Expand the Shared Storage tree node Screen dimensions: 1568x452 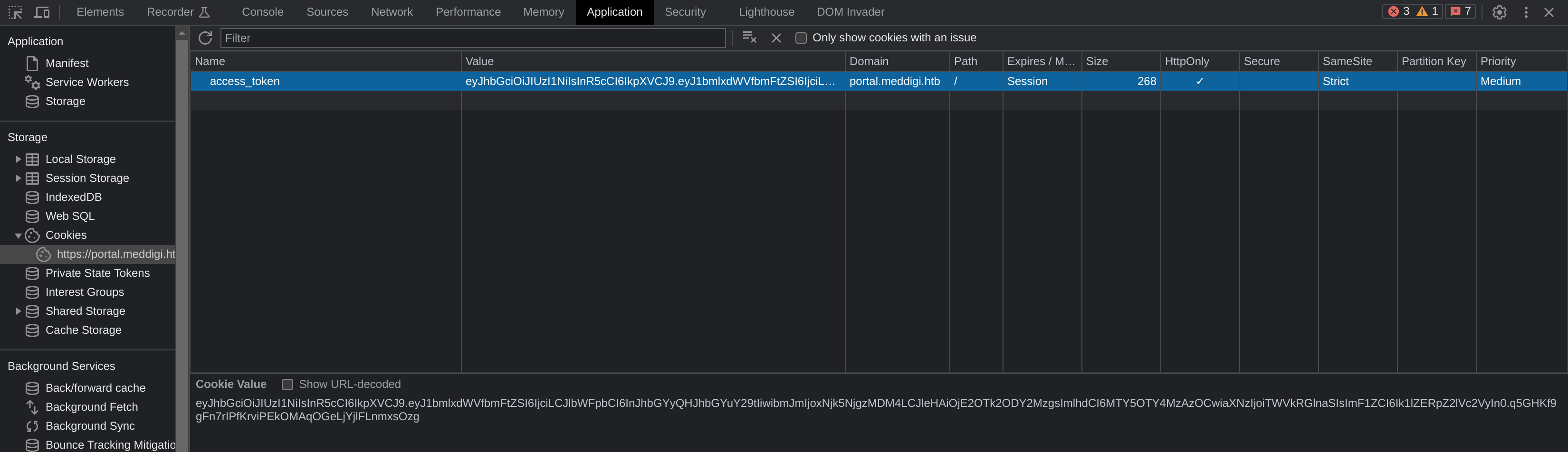(18, 311)
